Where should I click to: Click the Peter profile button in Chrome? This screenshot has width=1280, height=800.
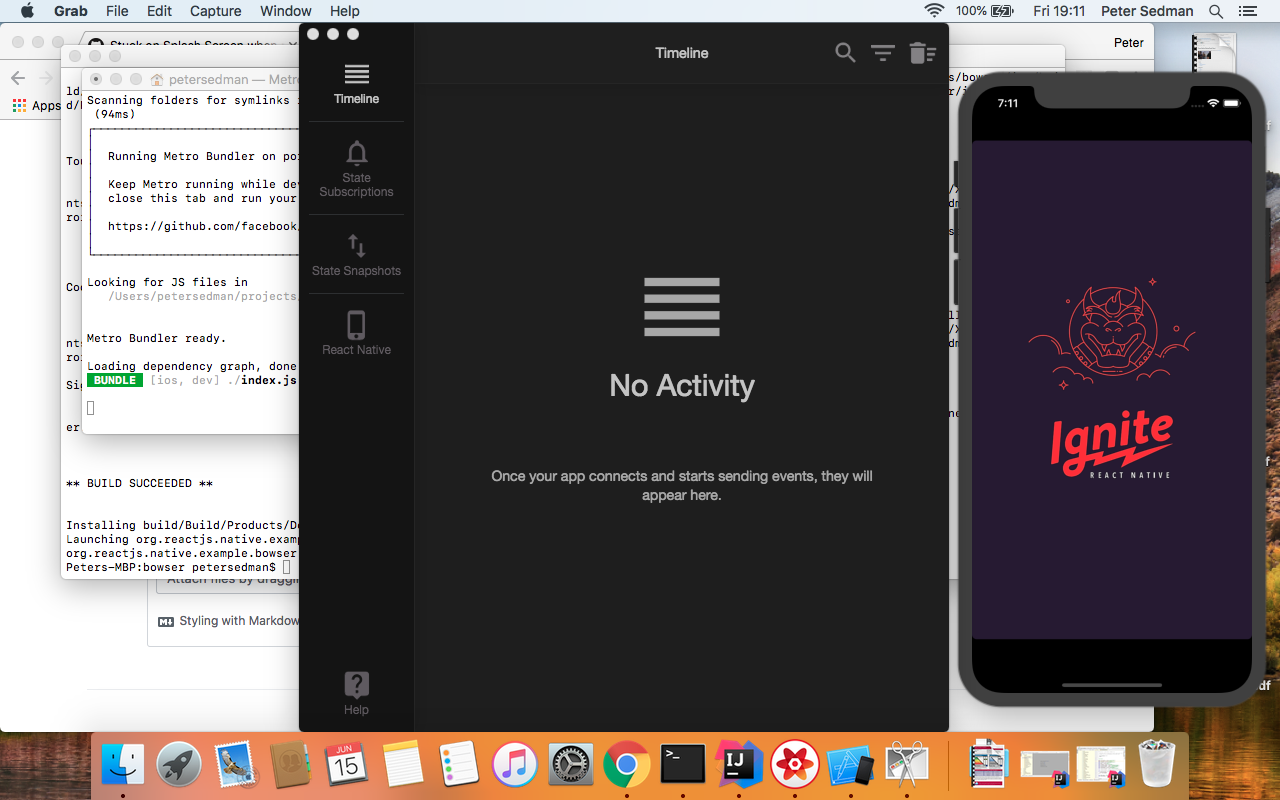[1129, 43]
